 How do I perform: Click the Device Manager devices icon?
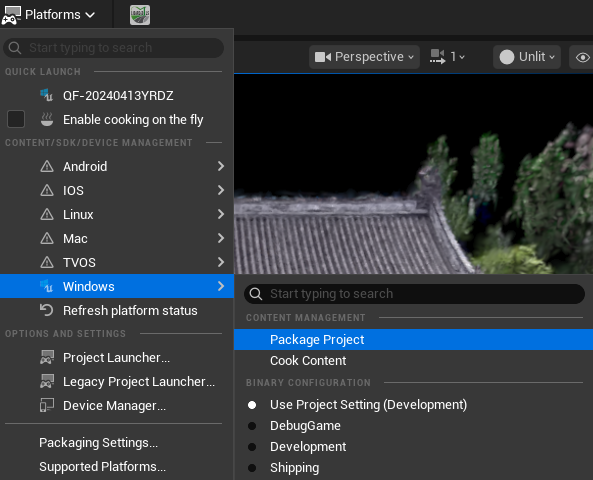click(x=47, y=405)
